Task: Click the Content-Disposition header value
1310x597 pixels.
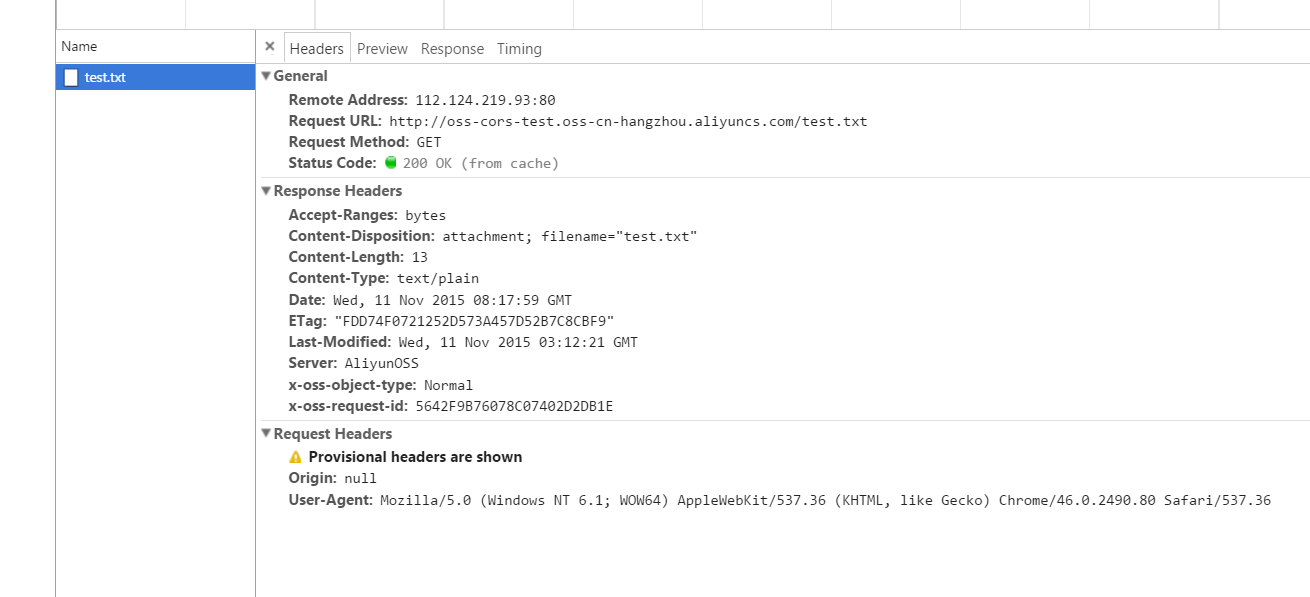Action: click(x=570, y=237)
